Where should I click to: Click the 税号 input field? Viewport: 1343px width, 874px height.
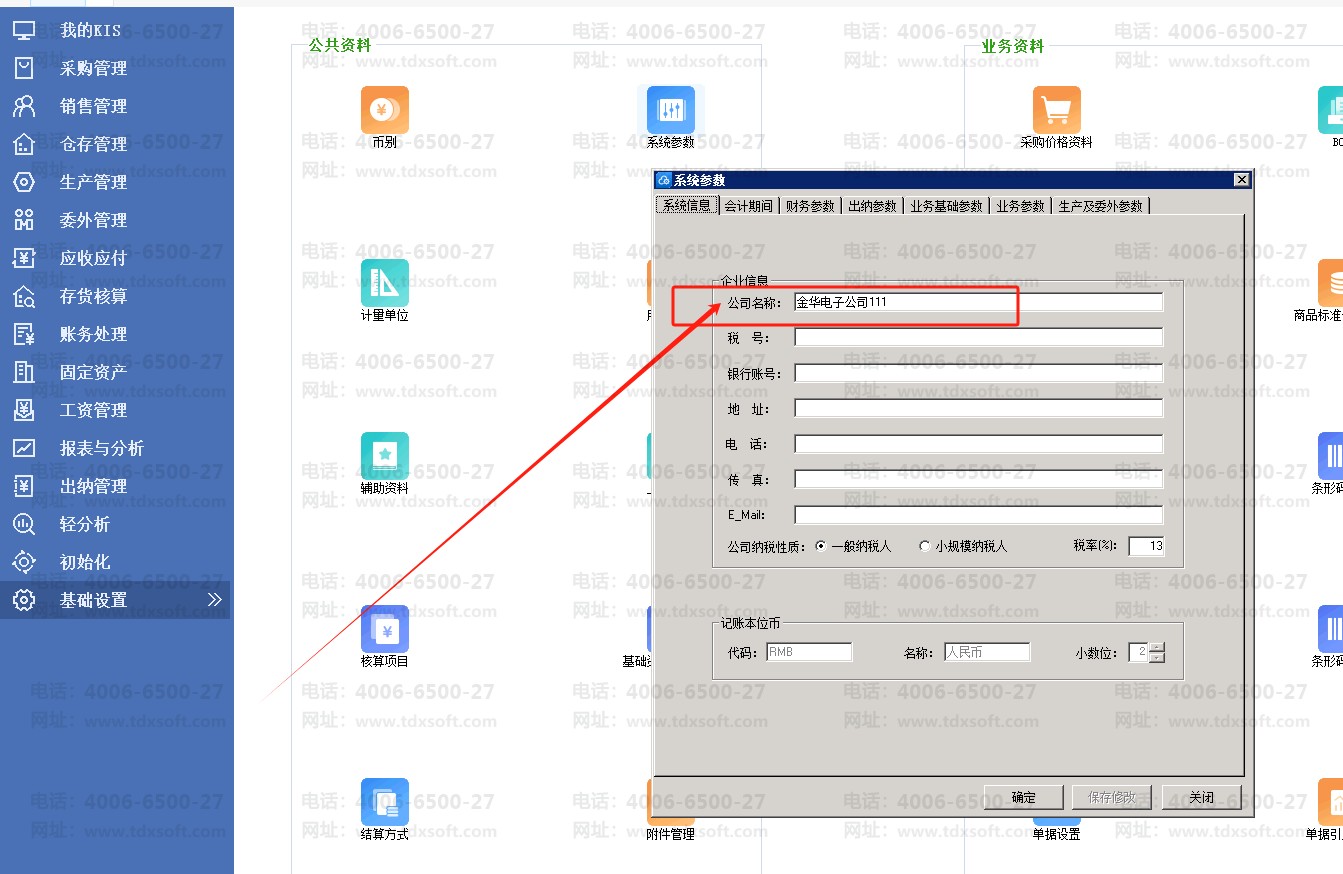coord(979,337)
